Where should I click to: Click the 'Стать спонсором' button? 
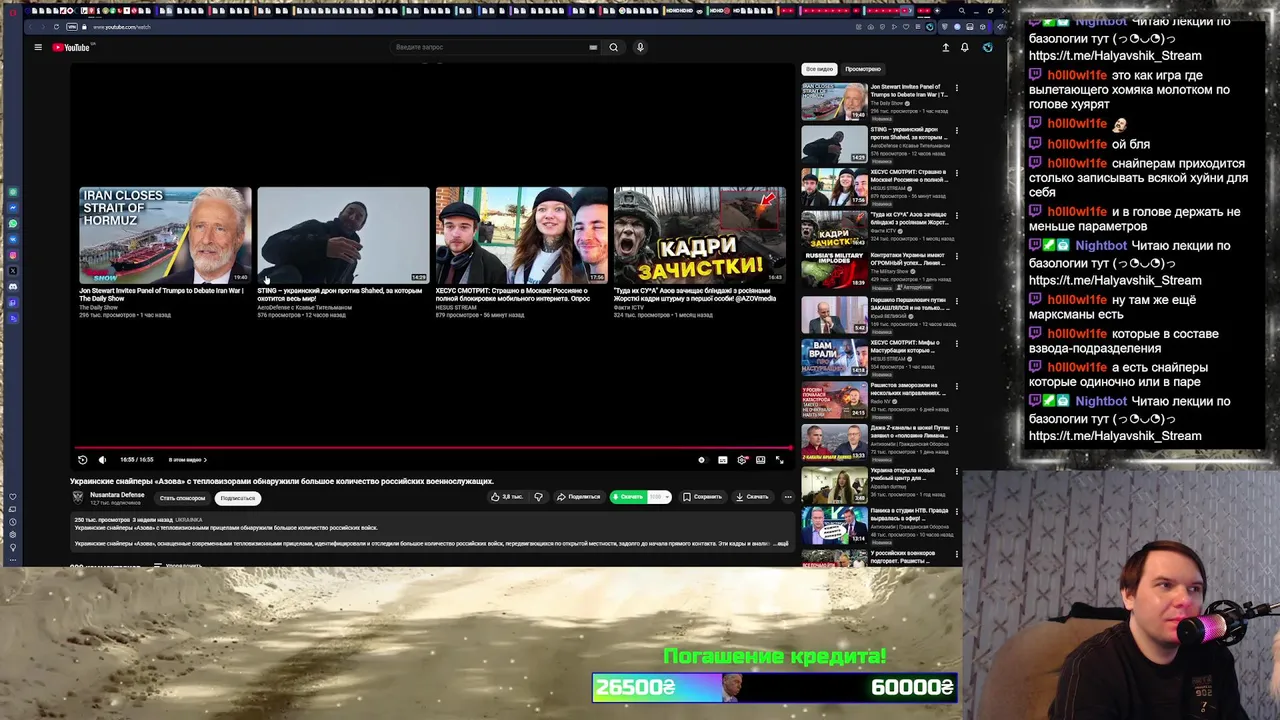[x=182, y=498]
